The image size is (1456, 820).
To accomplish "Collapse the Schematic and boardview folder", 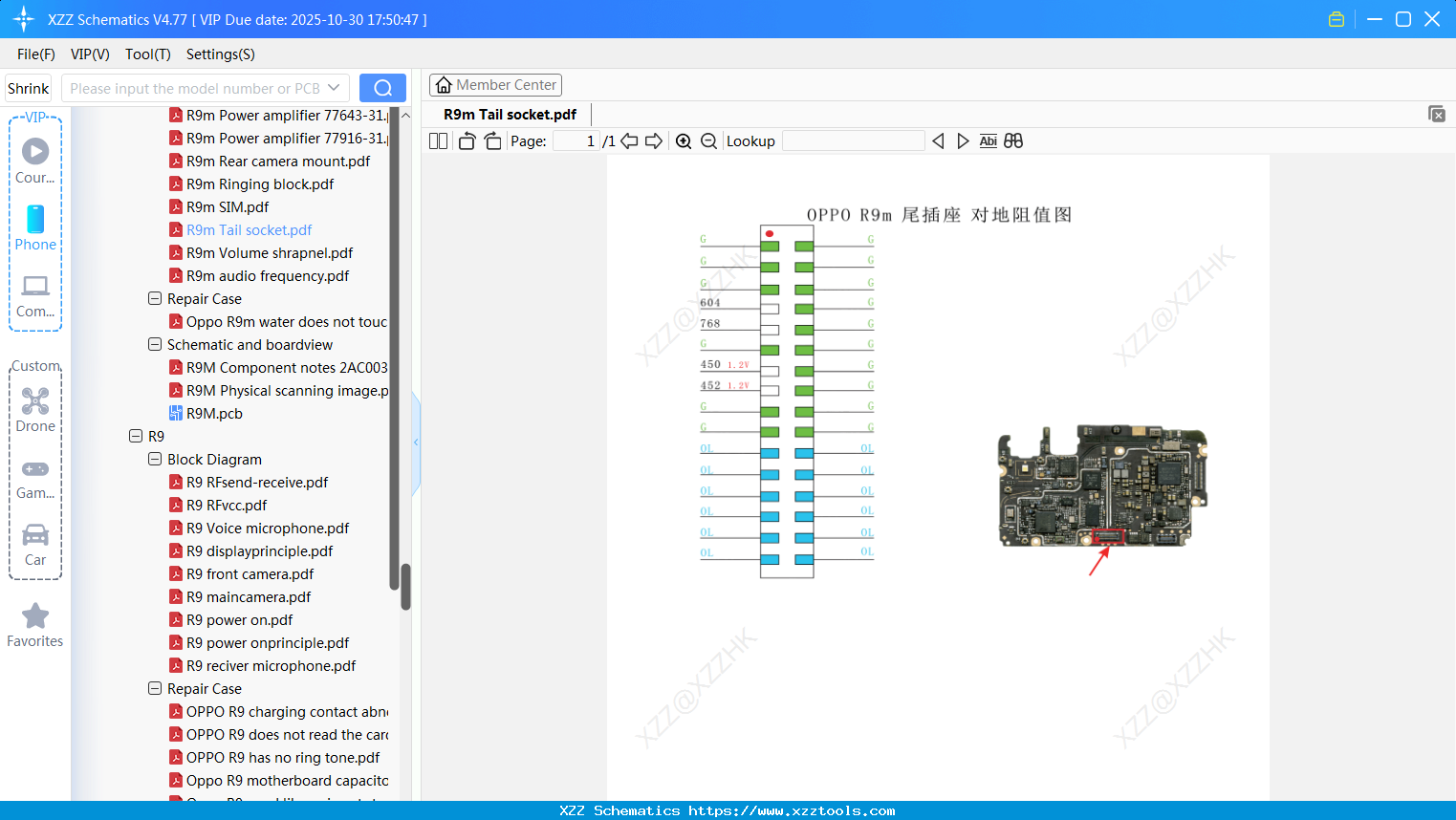I will coord(155,345).
